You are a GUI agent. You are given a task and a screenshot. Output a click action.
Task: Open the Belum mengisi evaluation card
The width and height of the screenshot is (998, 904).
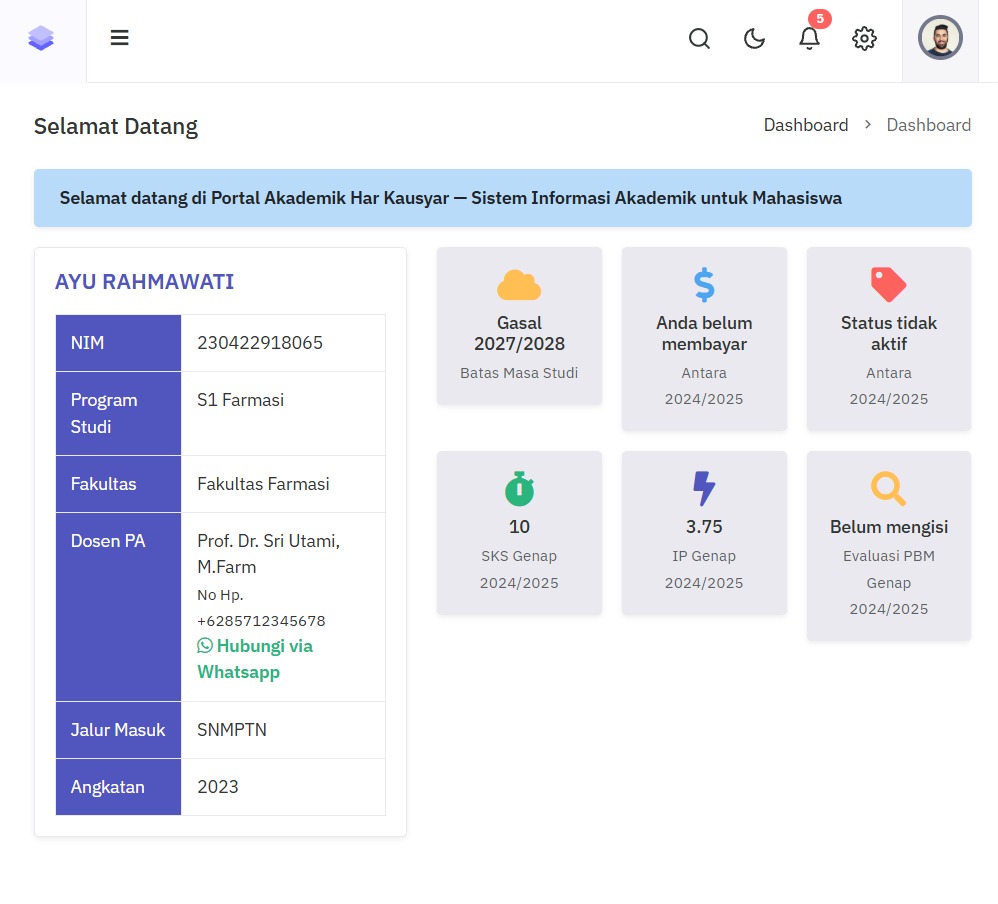coord(888,545)
